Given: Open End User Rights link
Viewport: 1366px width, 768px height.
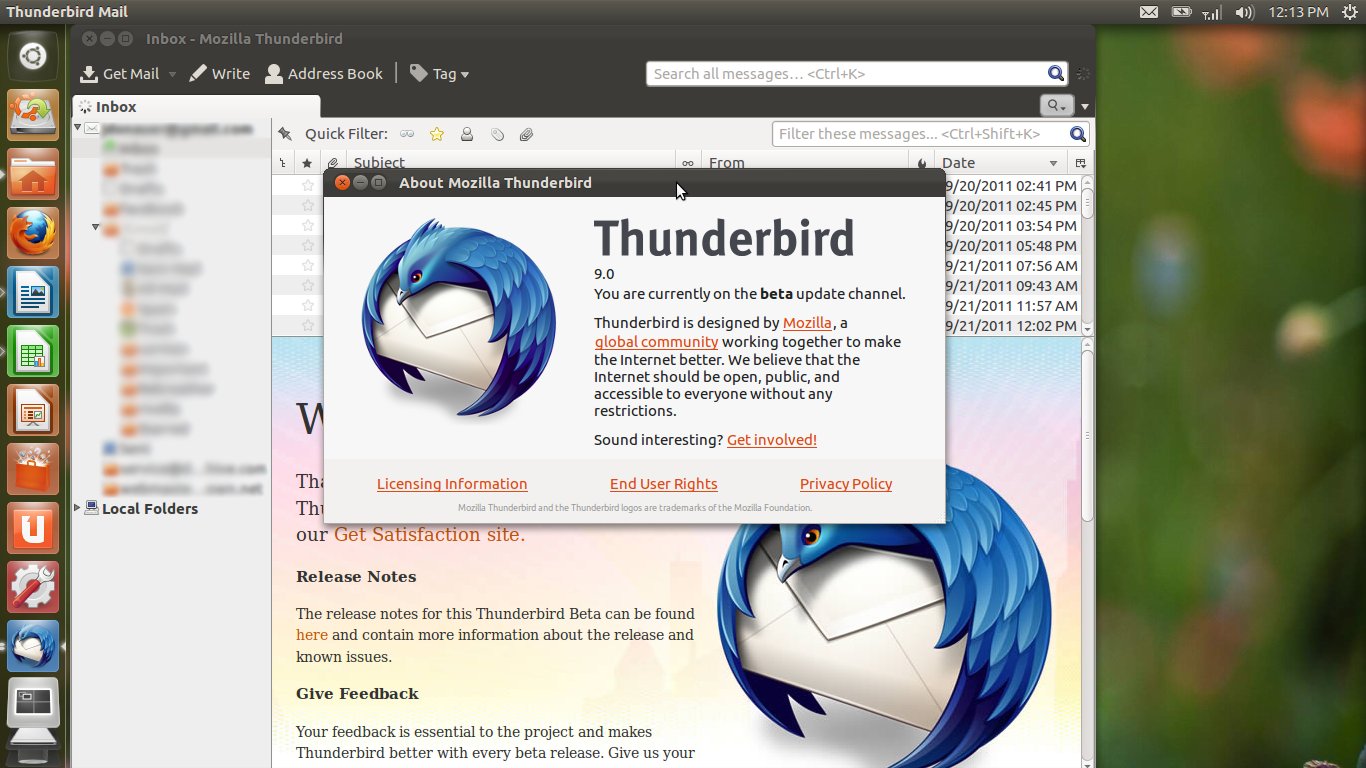Looking at the screenshot, I should 664,484.
